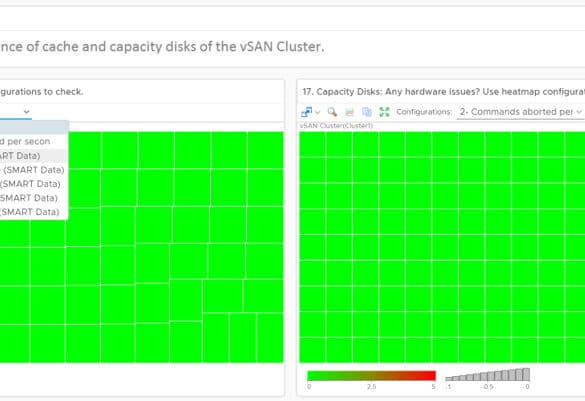The image size is (585, 401).
Task: Click the 'gurations to check.' left widget title
Action: pos(41,92)
